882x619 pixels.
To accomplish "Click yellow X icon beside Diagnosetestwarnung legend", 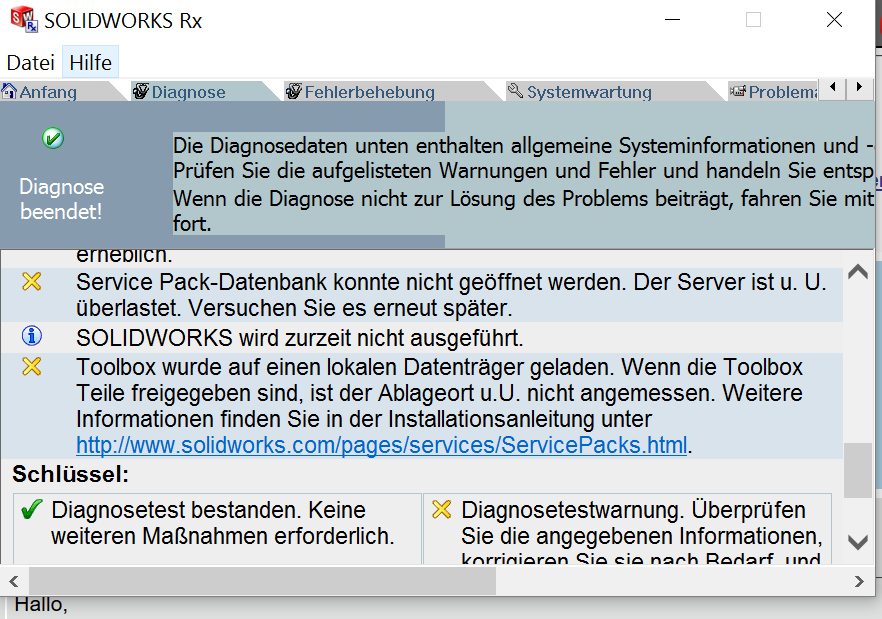I will [x=442, y=510].
